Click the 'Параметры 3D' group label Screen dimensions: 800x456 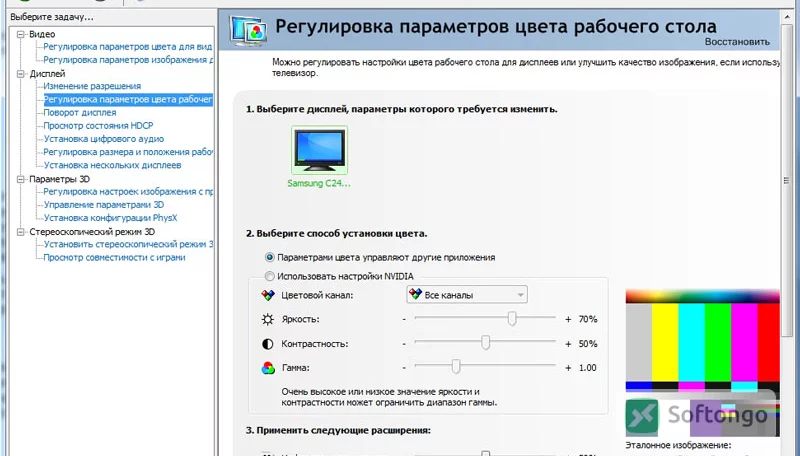pos(59,179)
